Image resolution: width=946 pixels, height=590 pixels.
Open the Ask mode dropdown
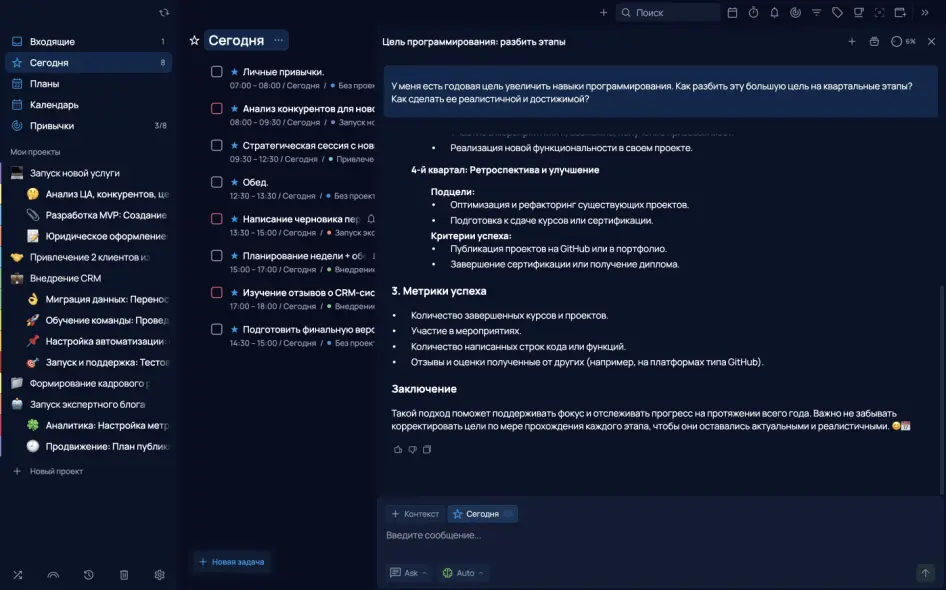[x=410, y=573]
